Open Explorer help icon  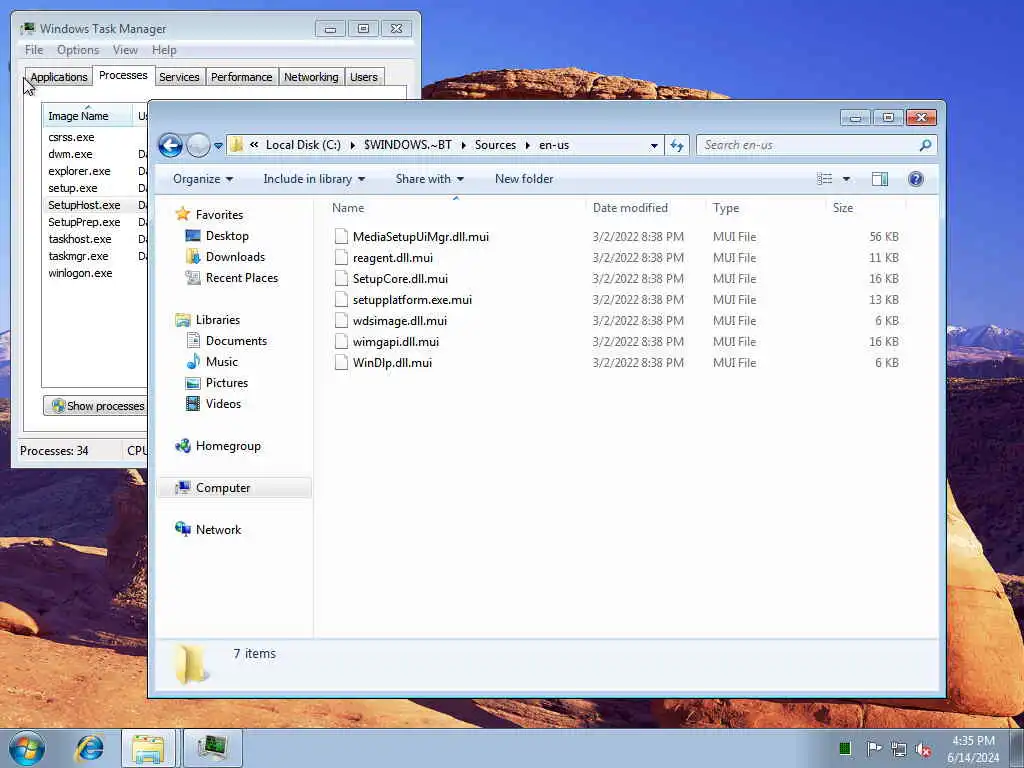tap(916, 179)
